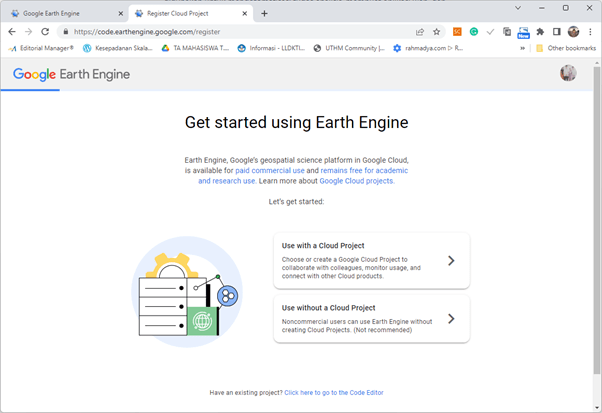Viewport: 602px width, 413px height.
Task: Click the Google Earth Engine logo
Action: [x=71, y=74]
